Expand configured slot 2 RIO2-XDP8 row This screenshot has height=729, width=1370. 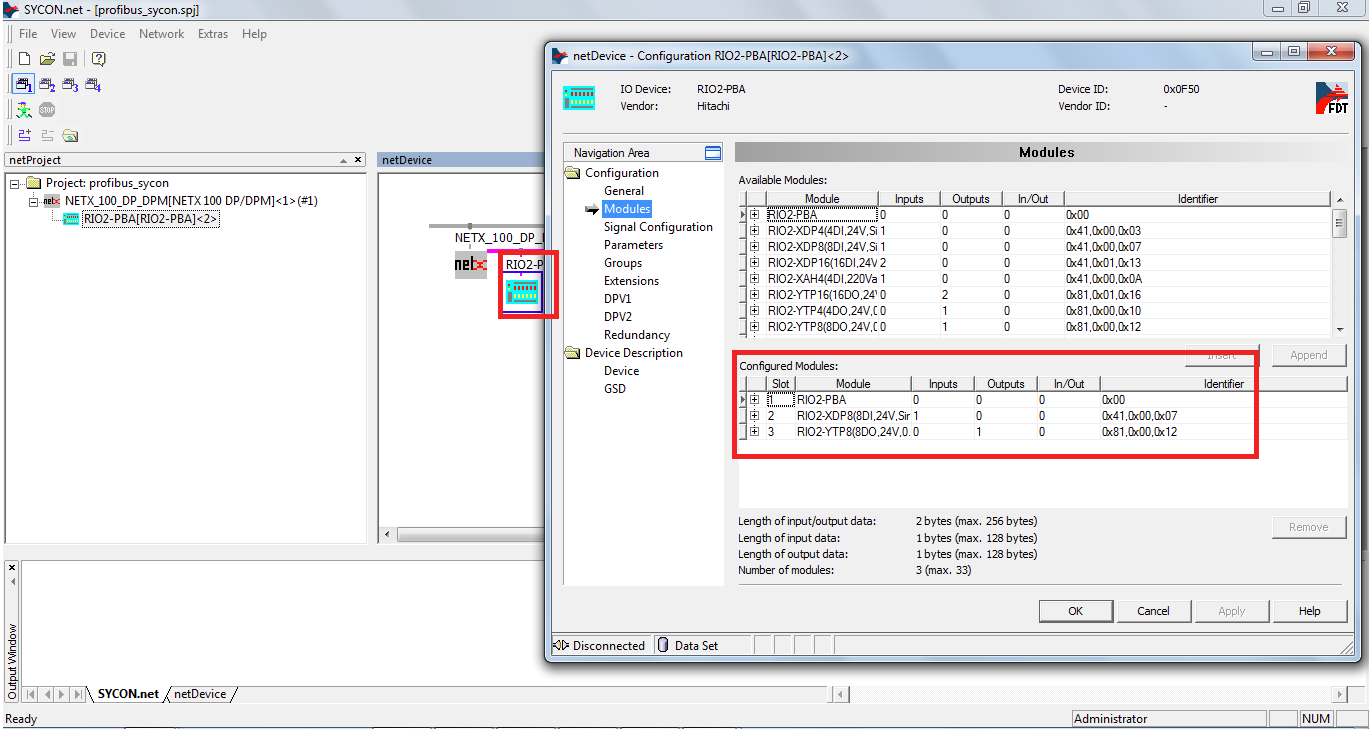[754, 416]
